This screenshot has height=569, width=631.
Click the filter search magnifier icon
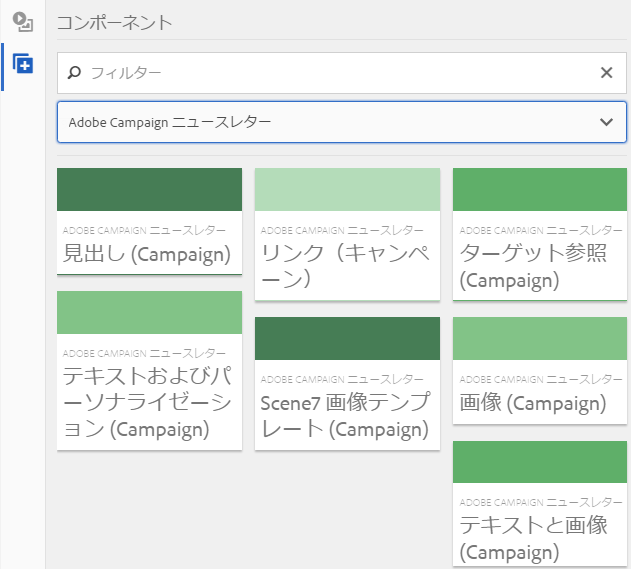point(74,73)
